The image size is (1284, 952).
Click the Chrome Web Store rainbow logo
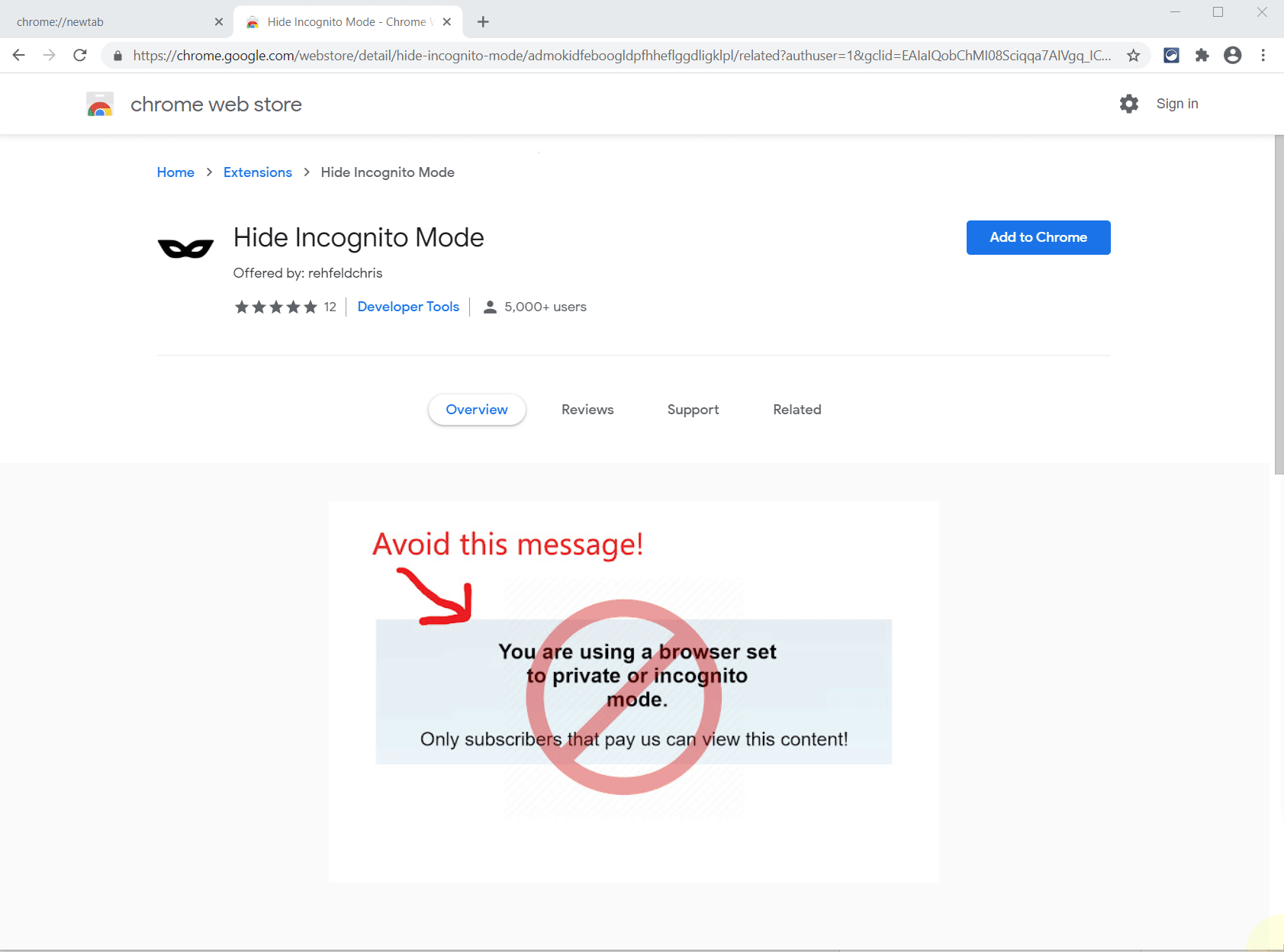[100, 105]
